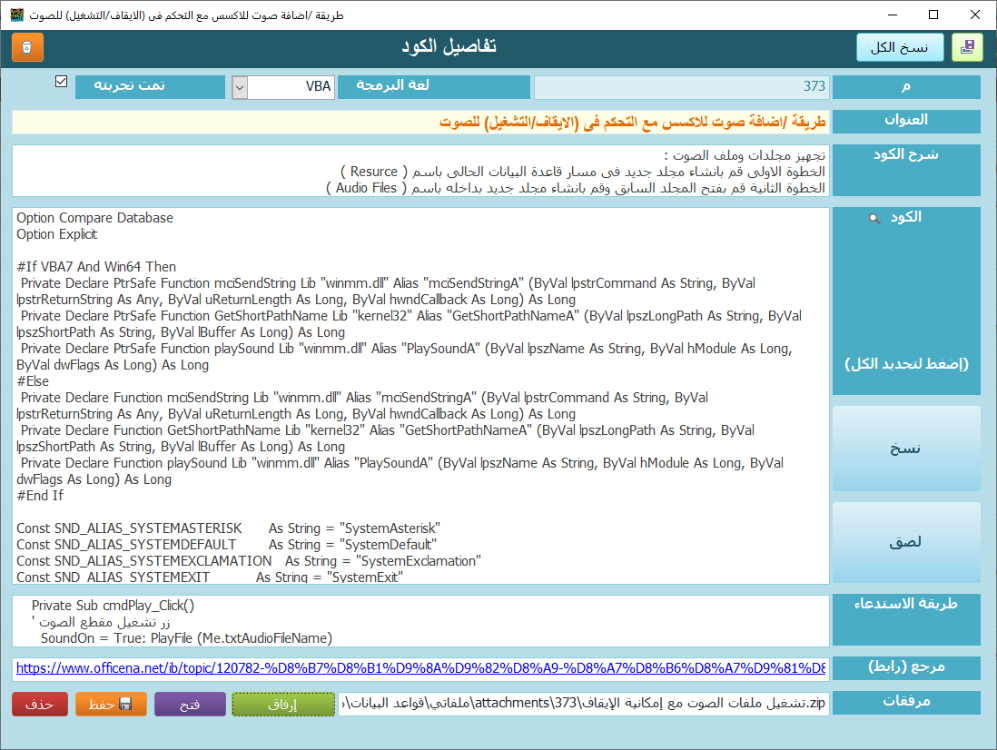This screenshot has height=750, width=997.
Task: Click the '#Else' code line
Action: coord(32,381)
